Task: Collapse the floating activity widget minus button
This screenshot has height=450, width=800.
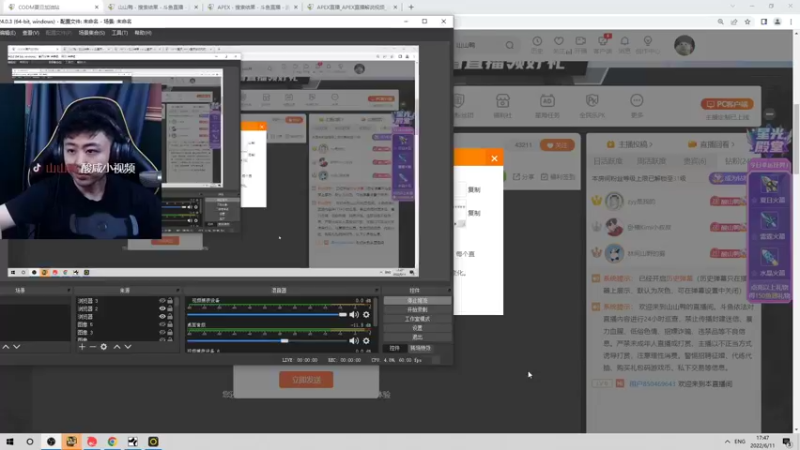Action: pos(770,114)
